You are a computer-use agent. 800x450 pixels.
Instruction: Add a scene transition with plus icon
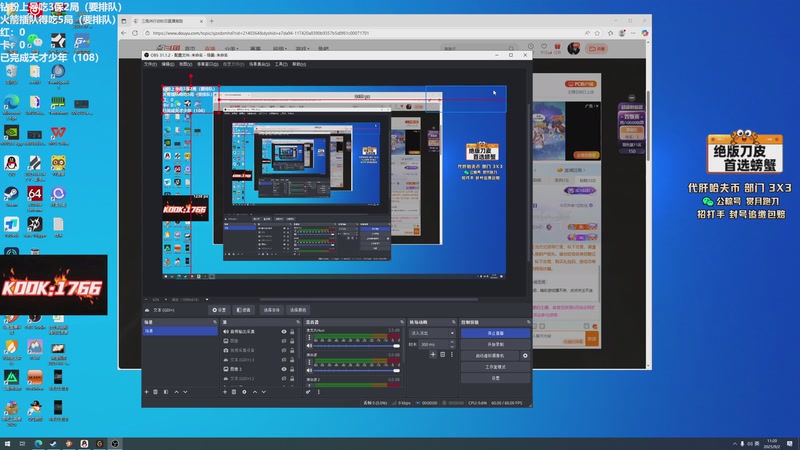point(433,354)
